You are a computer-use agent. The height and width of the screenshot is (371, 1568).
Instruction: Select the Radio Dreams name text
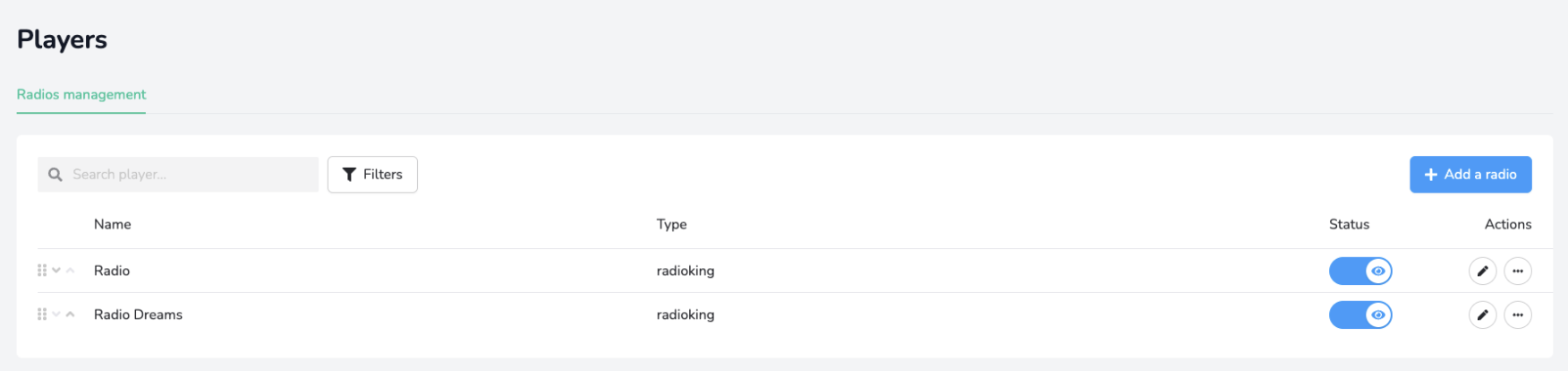pyautogui.click(x=138, y=315)
